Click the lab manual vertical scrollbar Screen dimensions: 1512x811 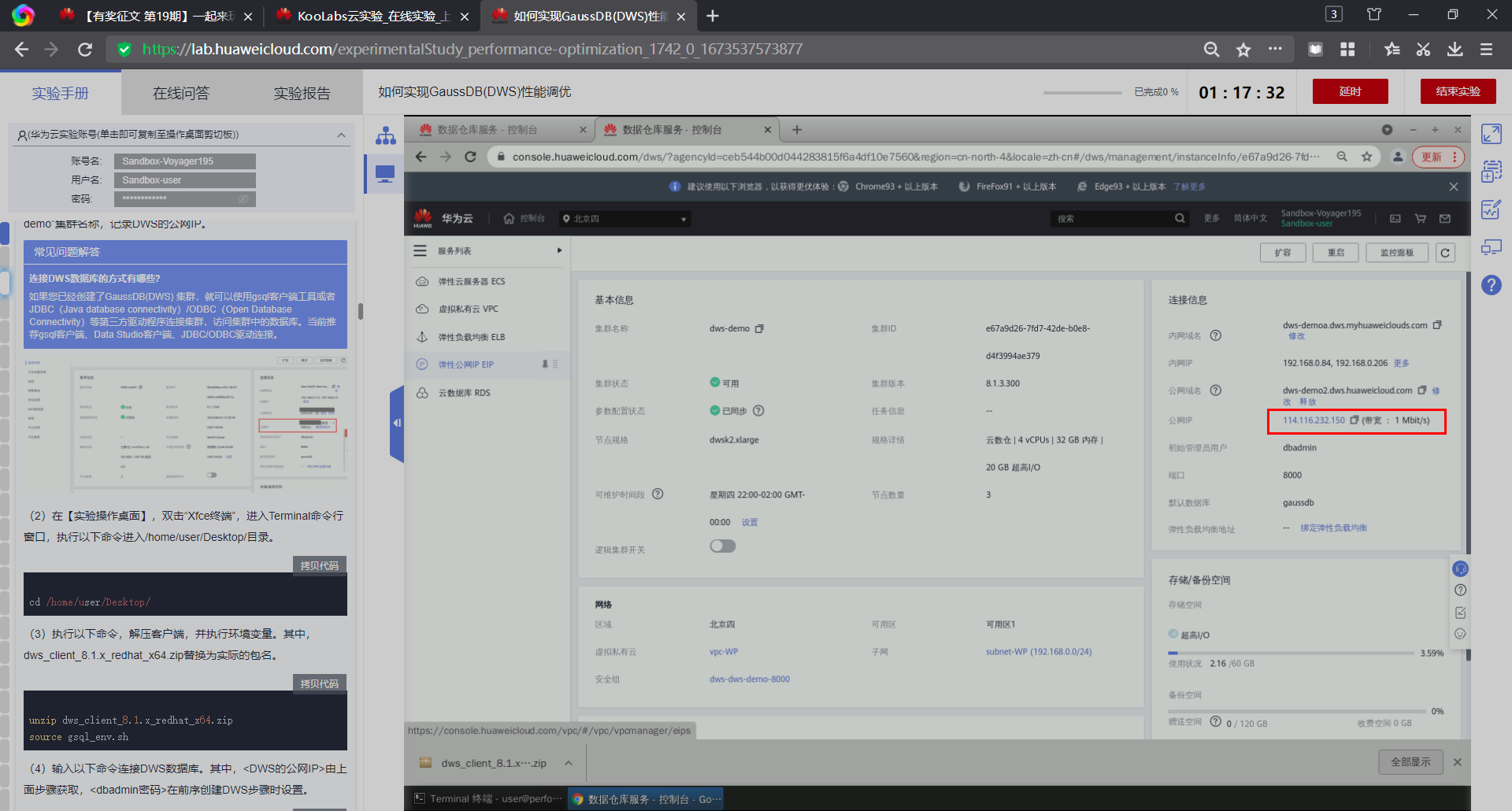(361, 311)
